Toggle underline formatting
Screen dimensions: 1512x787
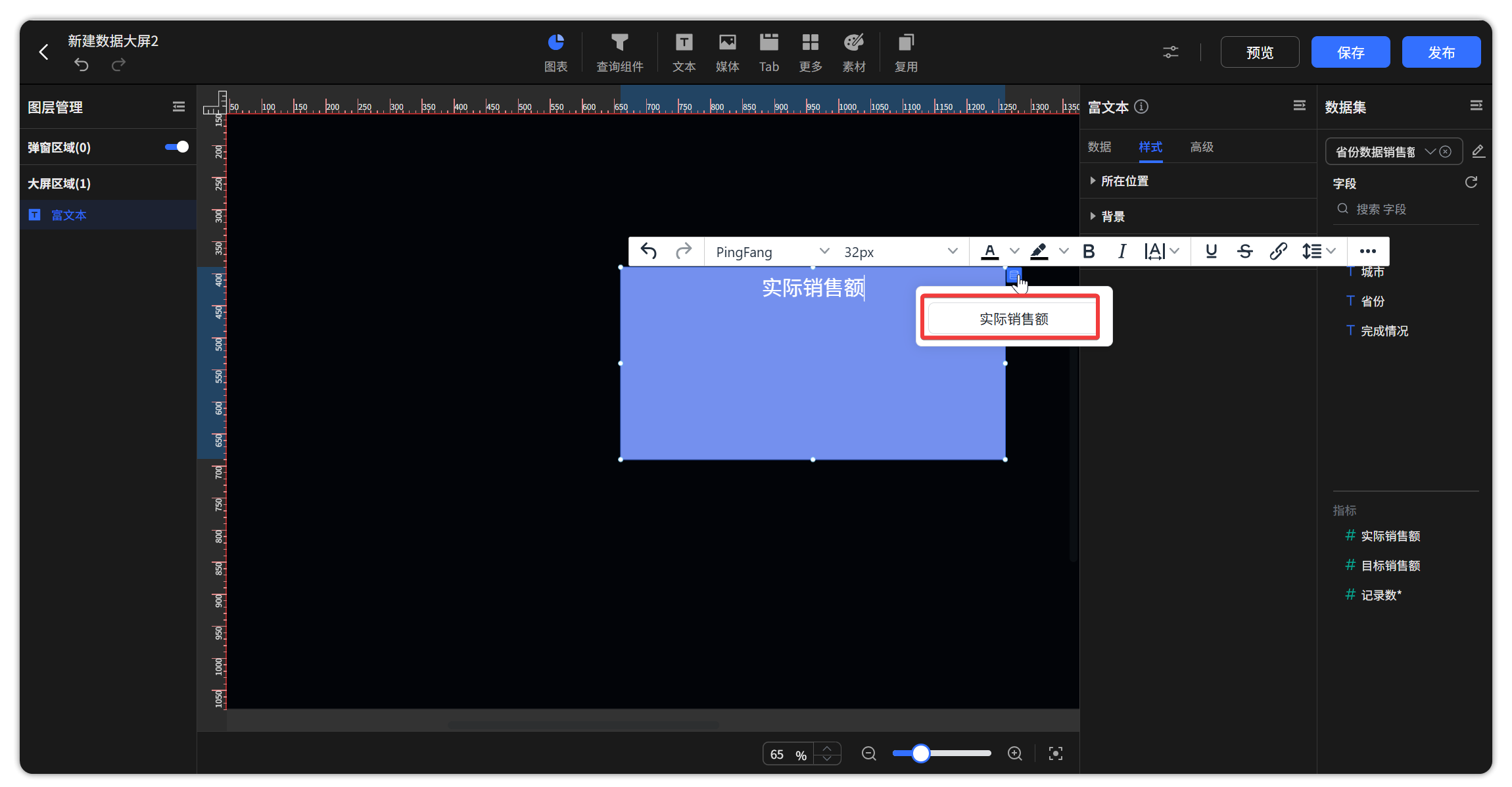[1211, 251]
